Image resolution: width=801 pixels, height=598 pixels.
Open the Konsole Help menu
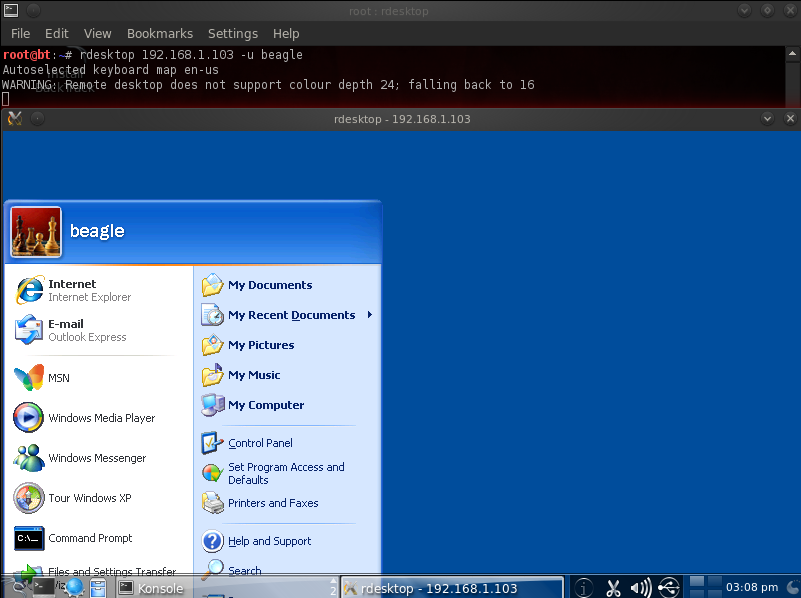click(x=286, y=34)
